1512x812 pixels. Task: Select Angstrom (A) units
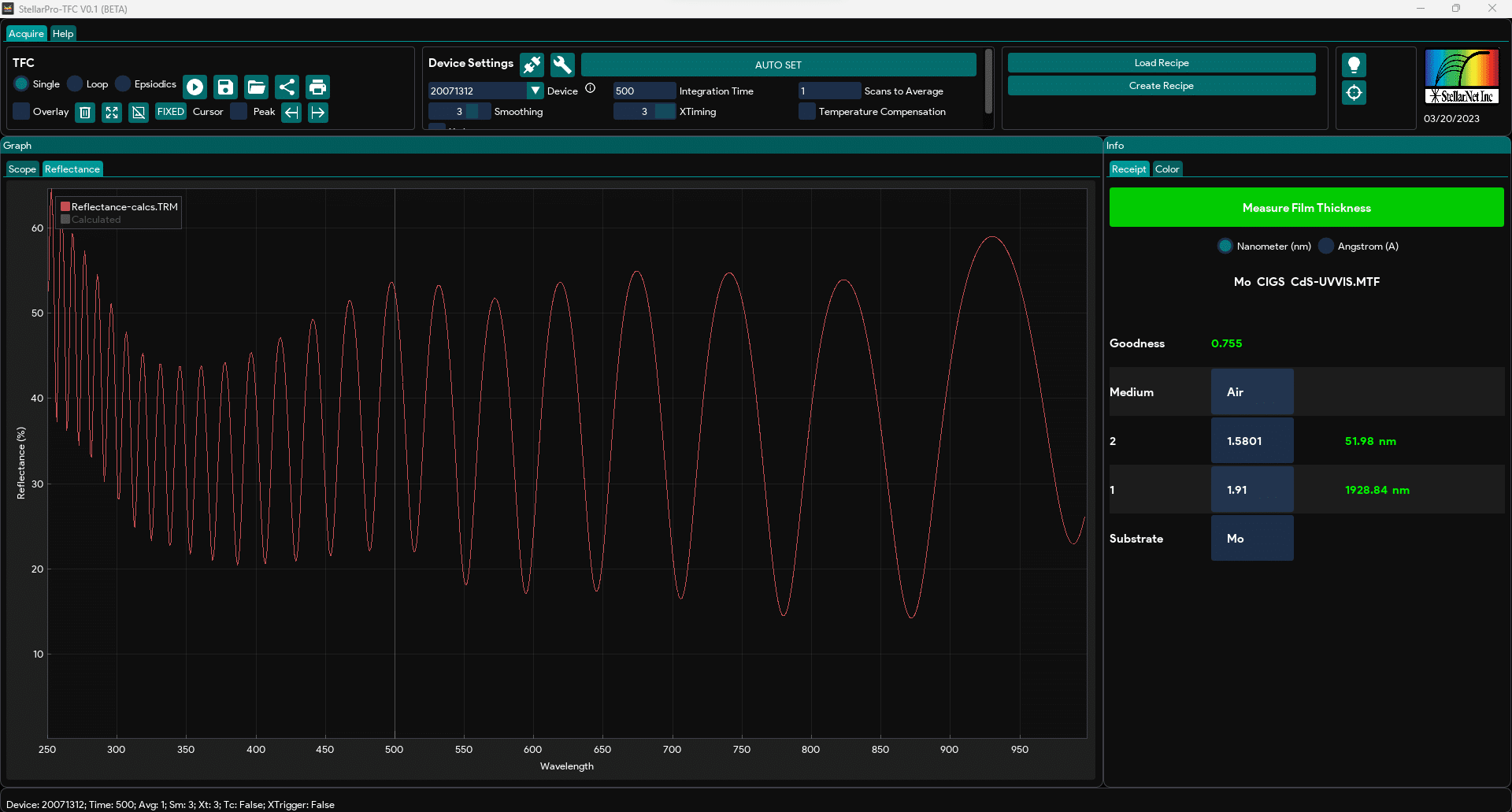pyautogui.click(x=1325, y=246)
